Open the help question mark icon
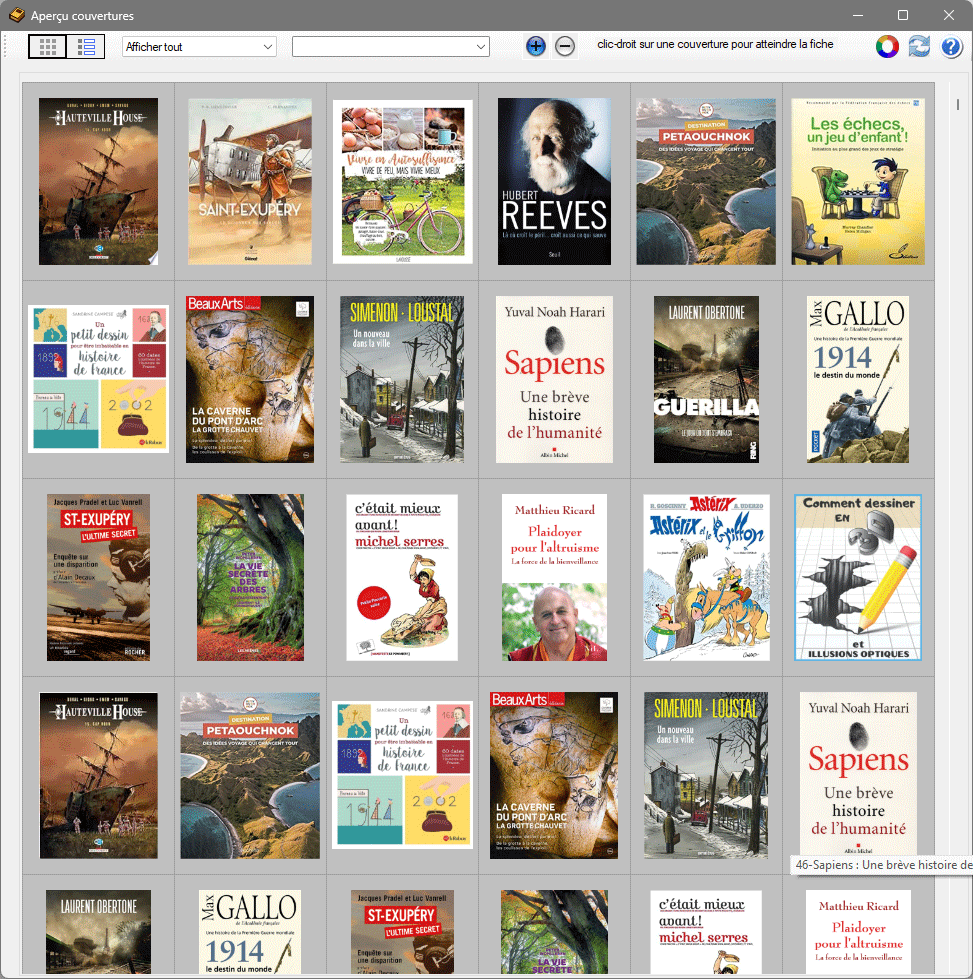 (x=951, y=47)
